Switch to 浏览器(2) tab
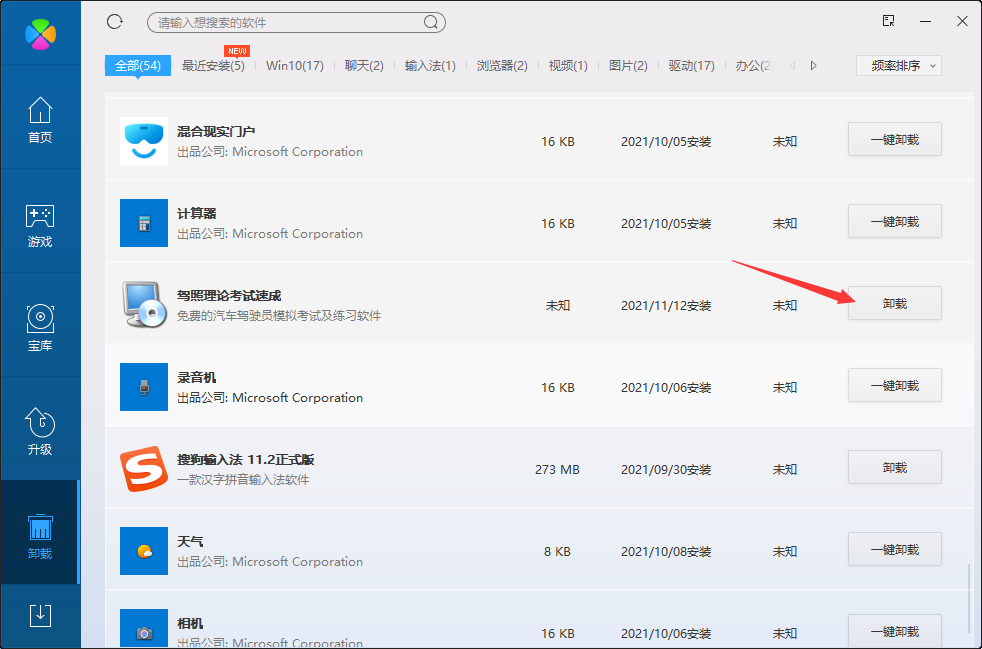The image size is (982, 649). 502,66
